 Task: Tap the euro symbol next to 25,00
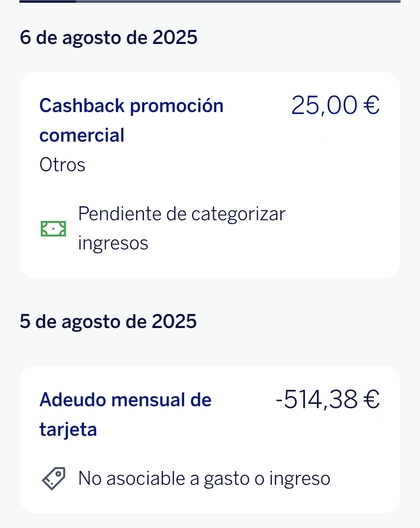pyautogui.click(x=371, y=105)
